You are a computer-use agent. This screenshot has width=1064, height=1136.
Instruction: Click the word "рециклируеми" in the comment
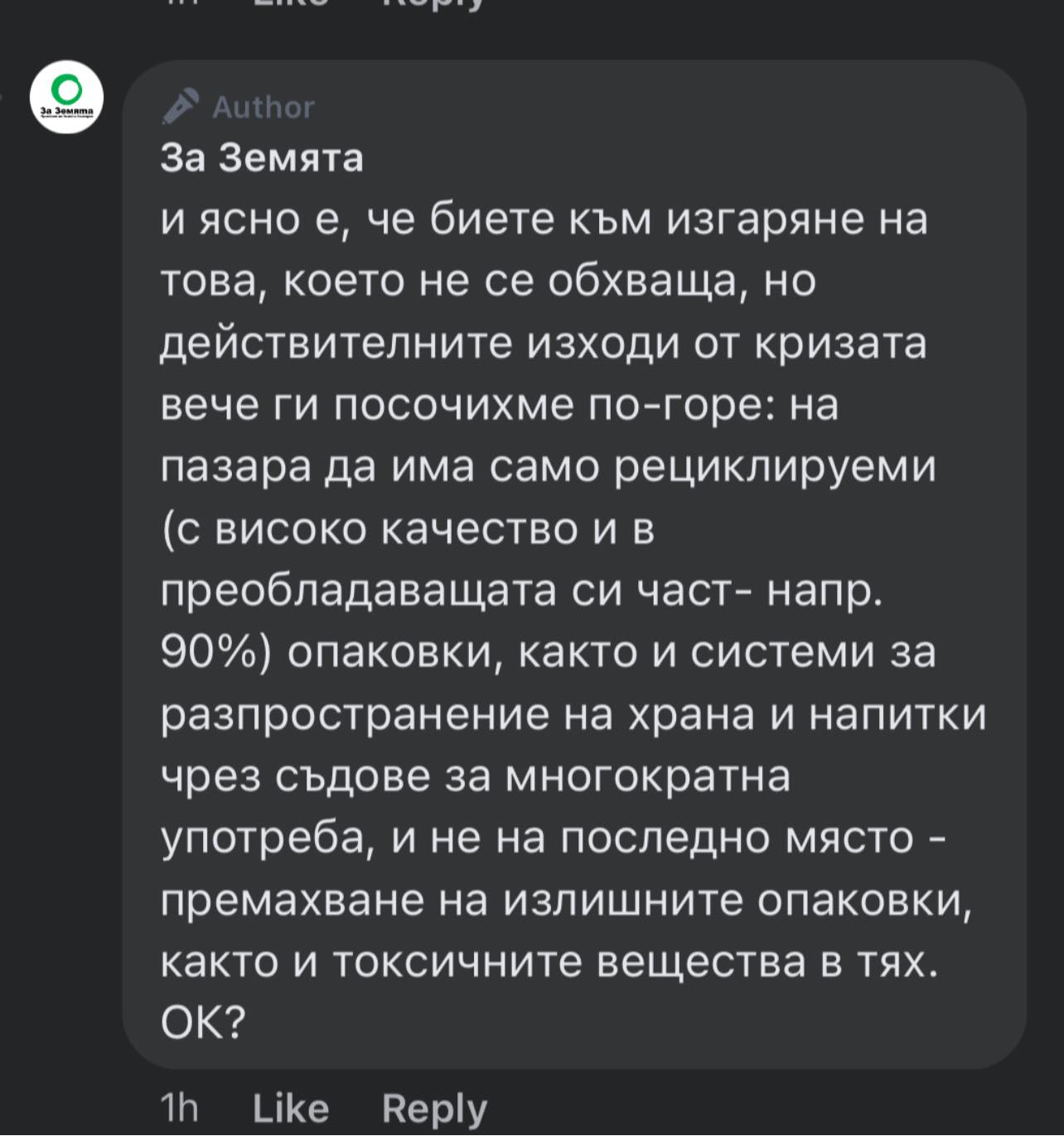point(775,467)
